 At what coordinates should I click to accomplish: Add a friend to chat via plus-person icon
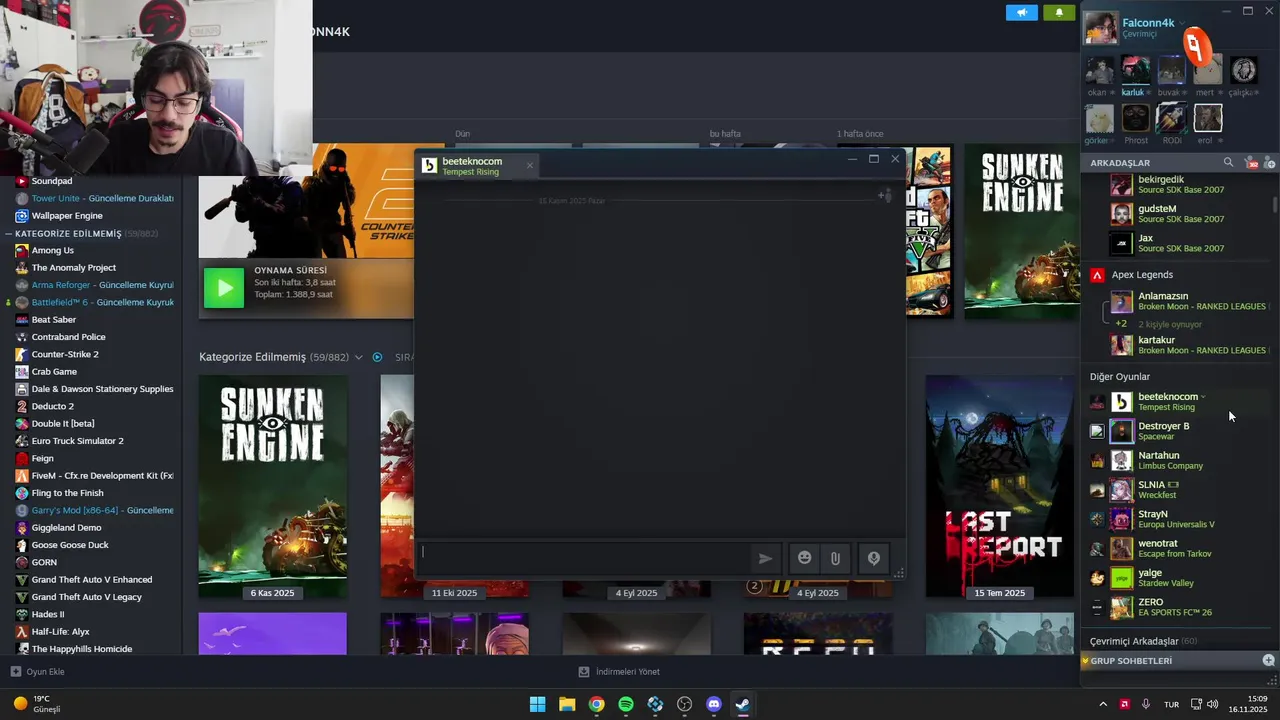884,196
